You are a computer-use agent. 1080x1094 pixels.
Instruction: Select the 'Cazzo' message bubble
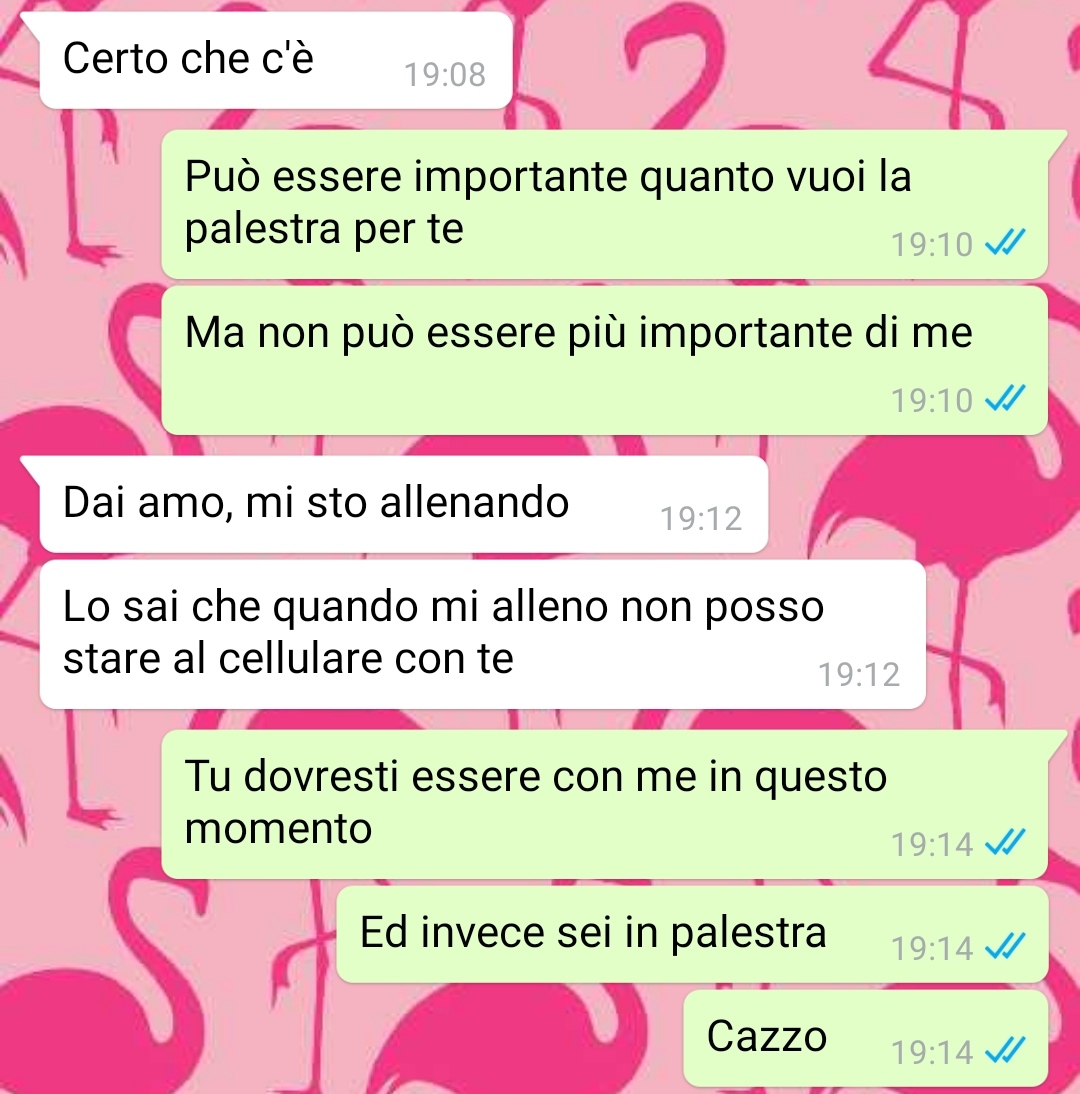pos(865,1038)
